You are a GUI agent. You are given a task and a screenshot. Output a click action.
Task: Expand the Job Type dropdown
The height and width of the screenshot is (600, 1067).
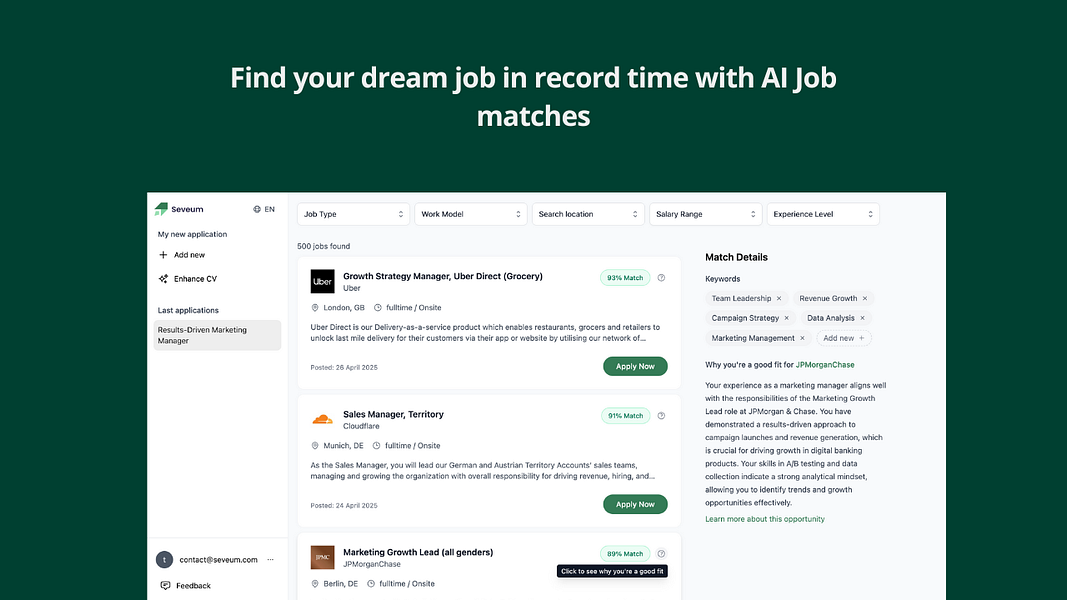tap(353, 214)
